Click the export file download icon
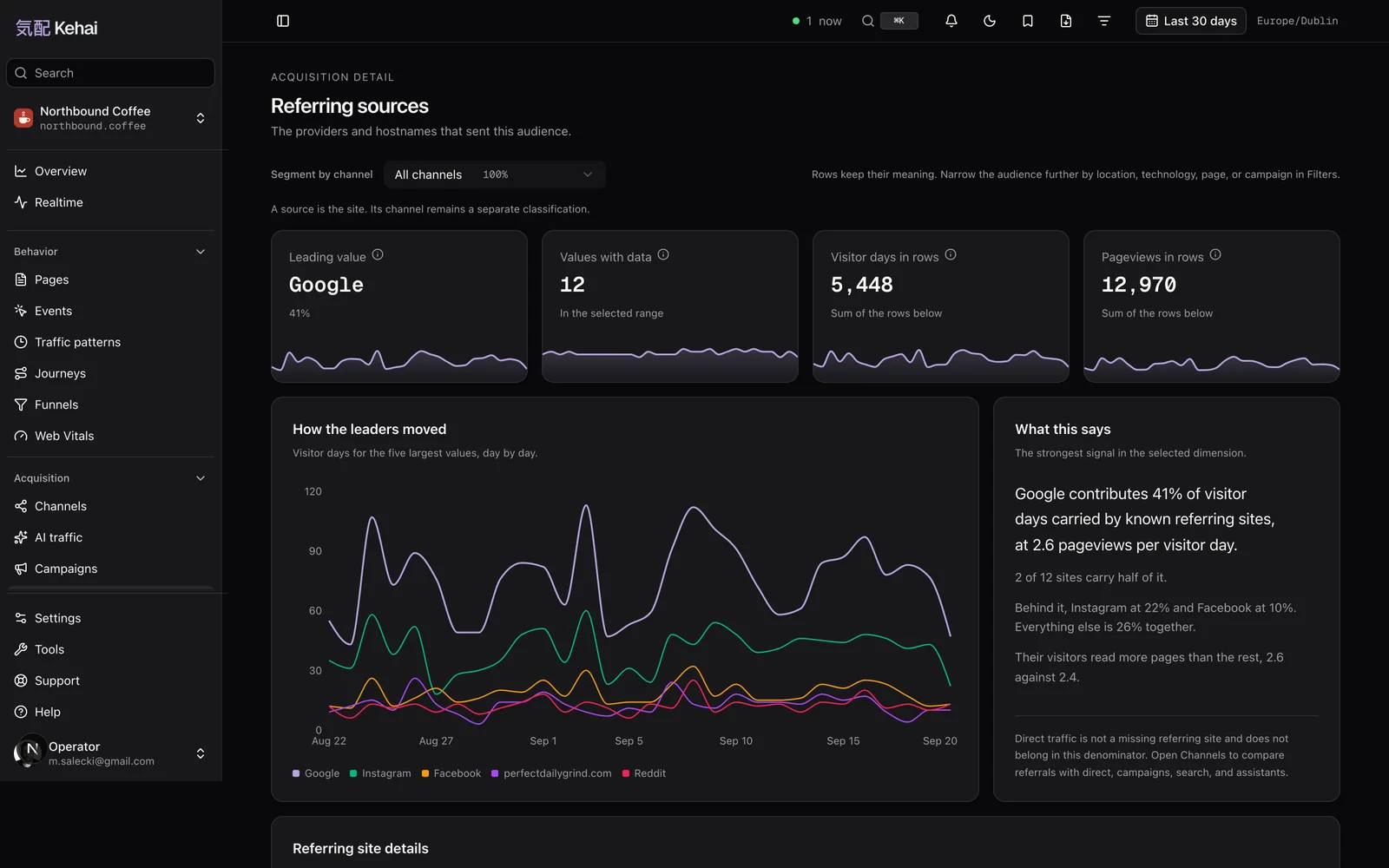Viewport: 1389px width, 868px height. [x=1066, y=21]
